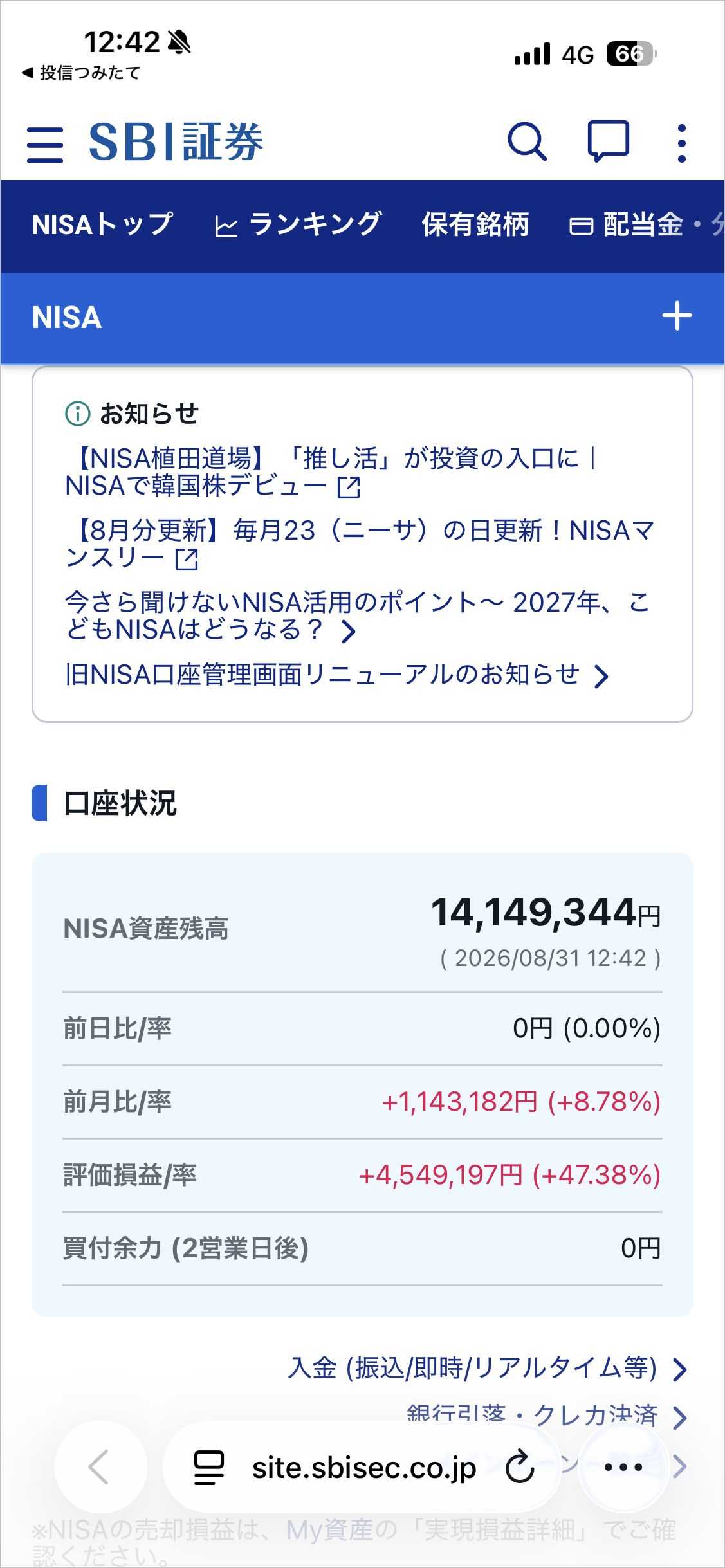Image resolution: width=725 pixels, height=1568 pixels.
Task: Open 8月分更新 NISAマンスリー link
Action: point(360,545)
